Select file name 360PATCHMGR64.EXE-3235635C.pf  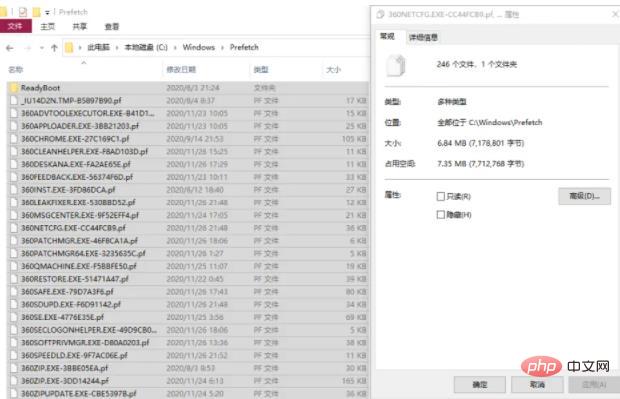coord(83,253)
